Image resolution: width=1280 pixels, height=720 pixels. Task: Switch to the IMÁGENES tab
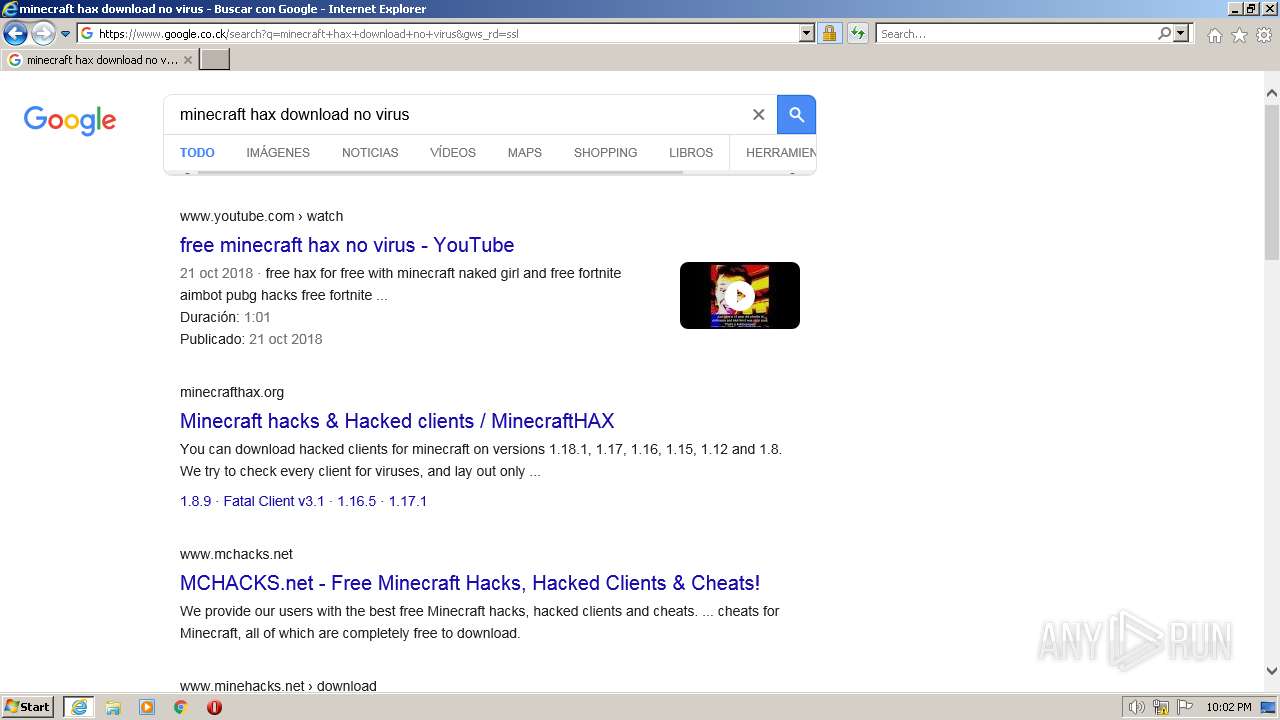pyautogui.click(x=278, y=153)
